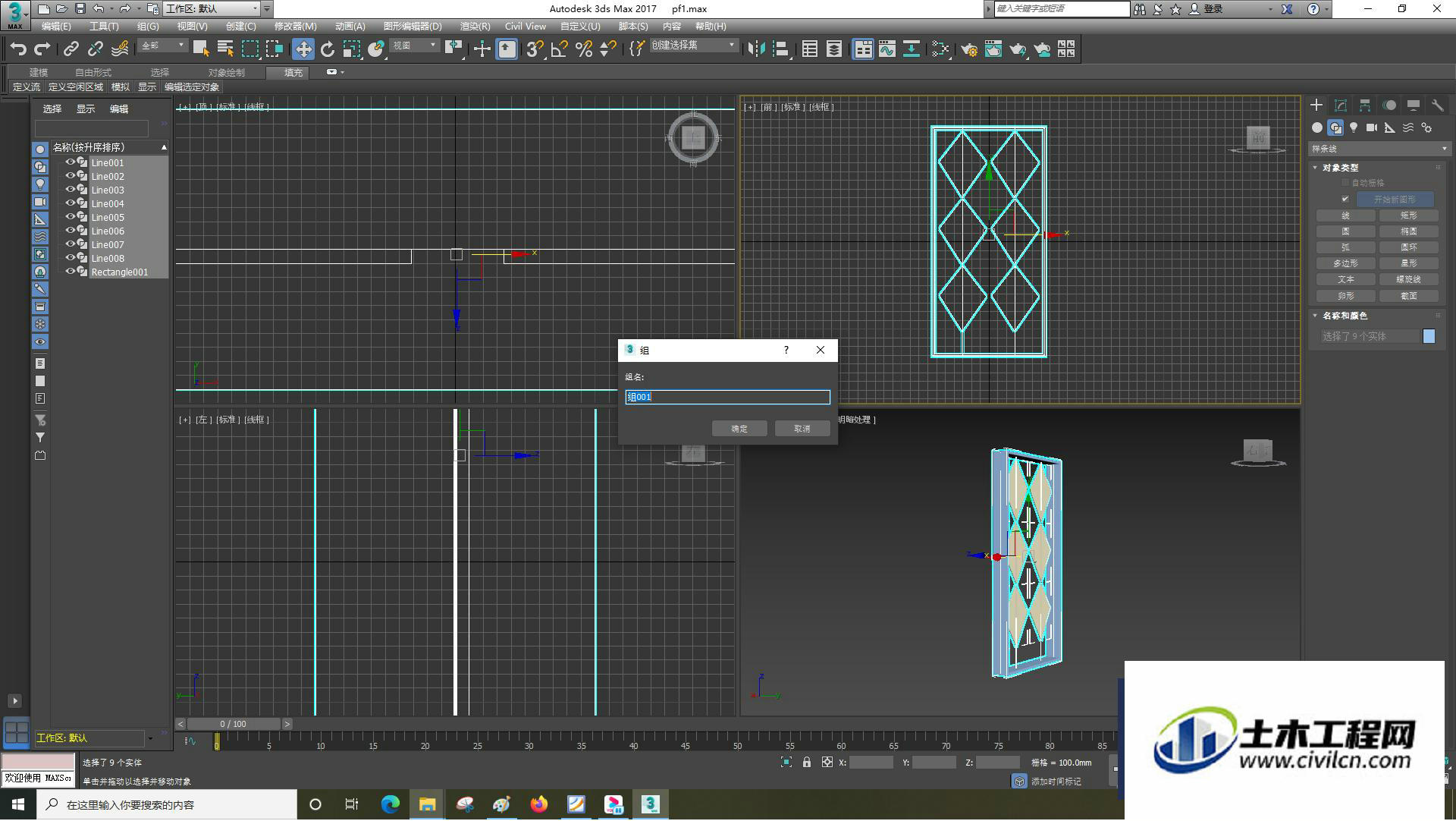
Task: Select Cameras category icon
Action: (1372, 127)
